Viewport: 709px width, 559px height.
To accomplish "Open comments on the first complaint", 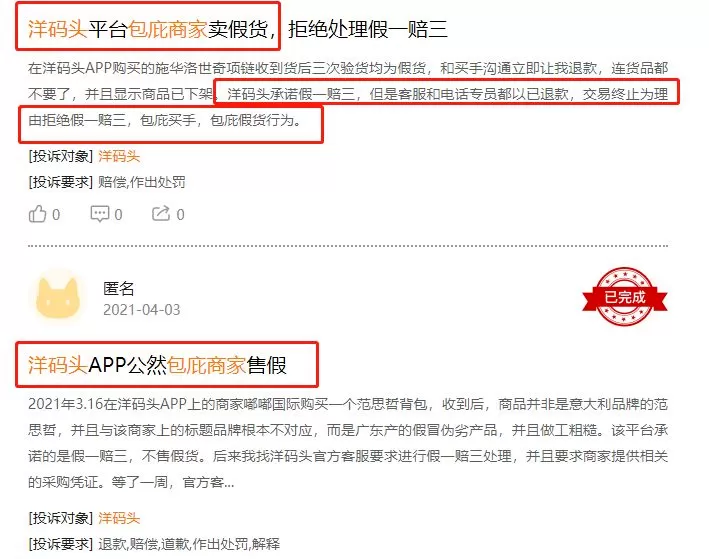I will (x=100, y=214).
